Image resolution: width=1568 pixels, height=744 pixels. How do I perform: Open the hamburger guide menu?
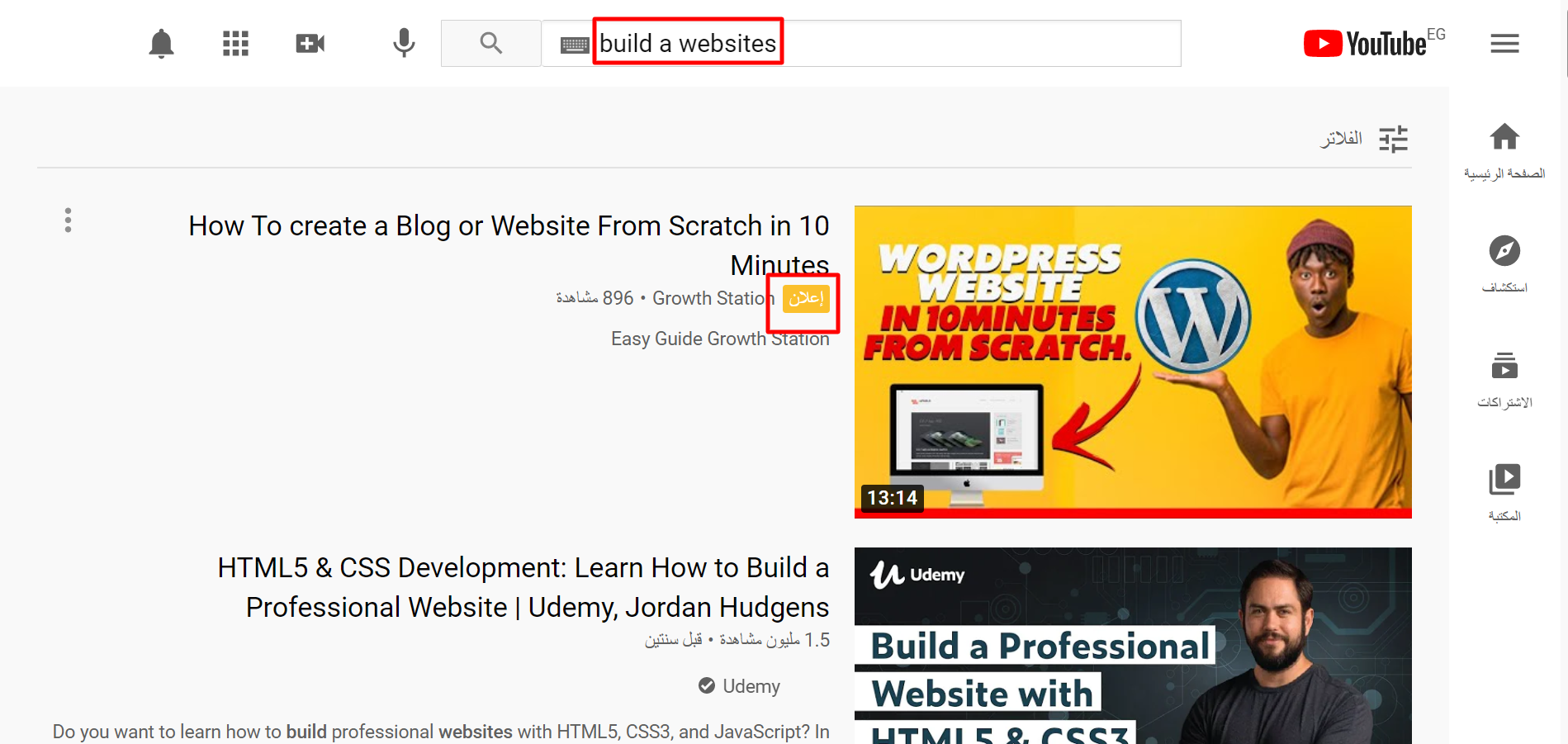coord(1504,43)
